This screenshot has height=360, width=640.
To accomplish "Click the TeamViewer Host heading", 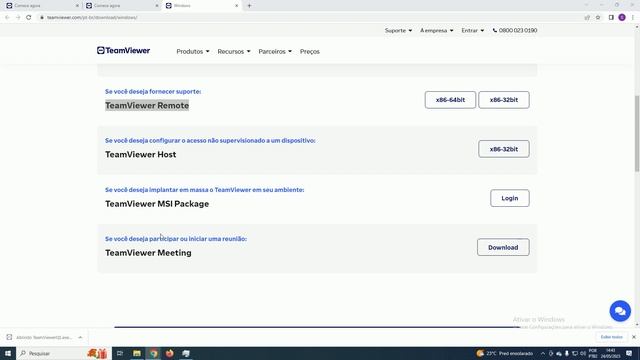I will [x=141, y=154].
